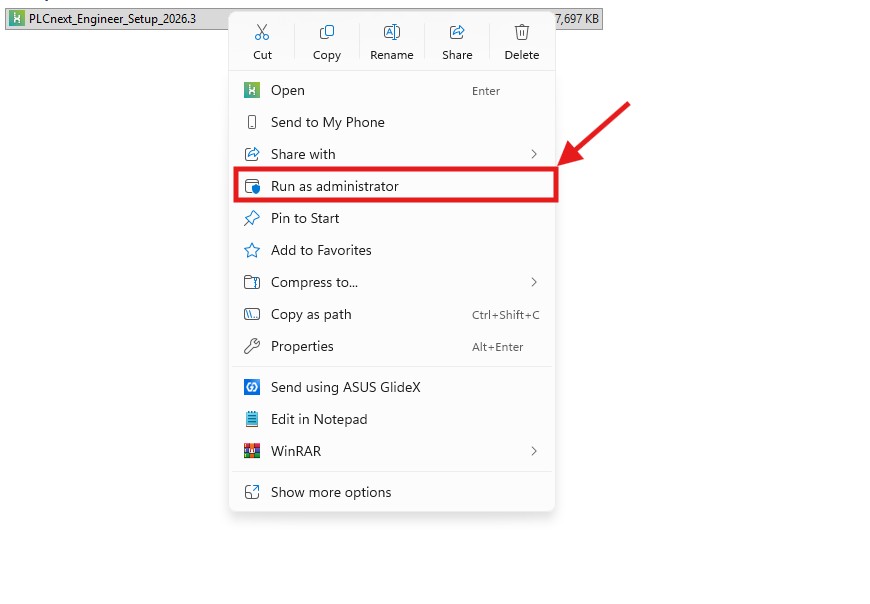Click the Share icon at top row
This screenshot has width=870, height=604.
pyautogui.click(x=457, y=32)
